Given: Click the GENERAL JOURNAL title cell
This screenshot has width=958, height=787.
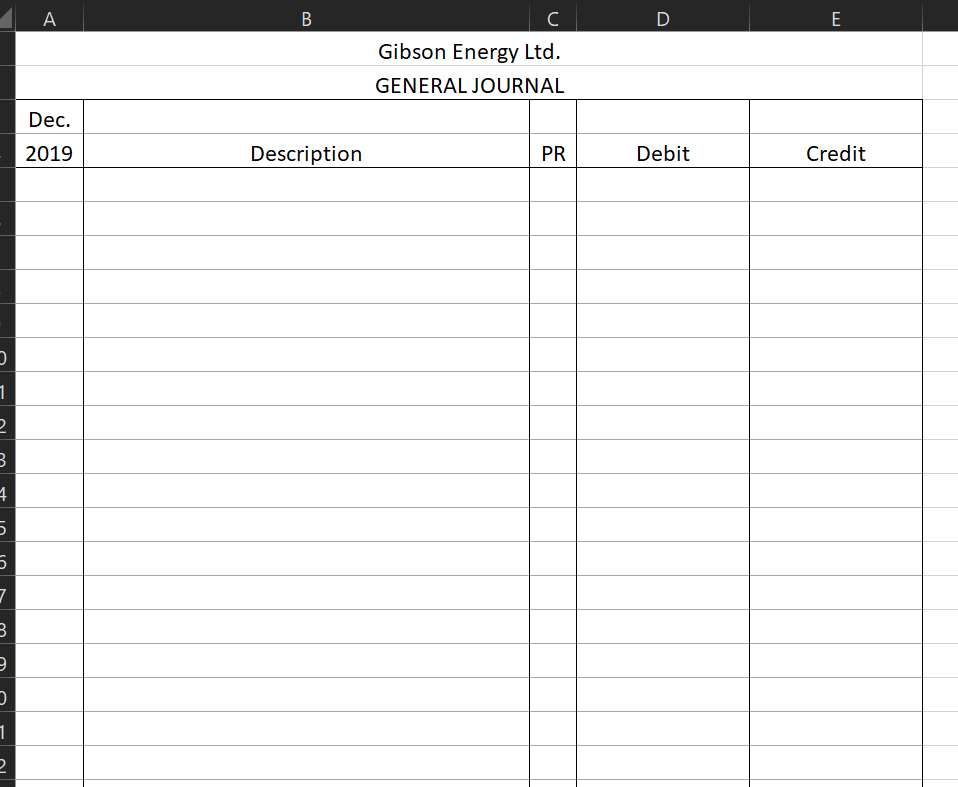Looking at the screenshot, I should (x=469, y=85).
